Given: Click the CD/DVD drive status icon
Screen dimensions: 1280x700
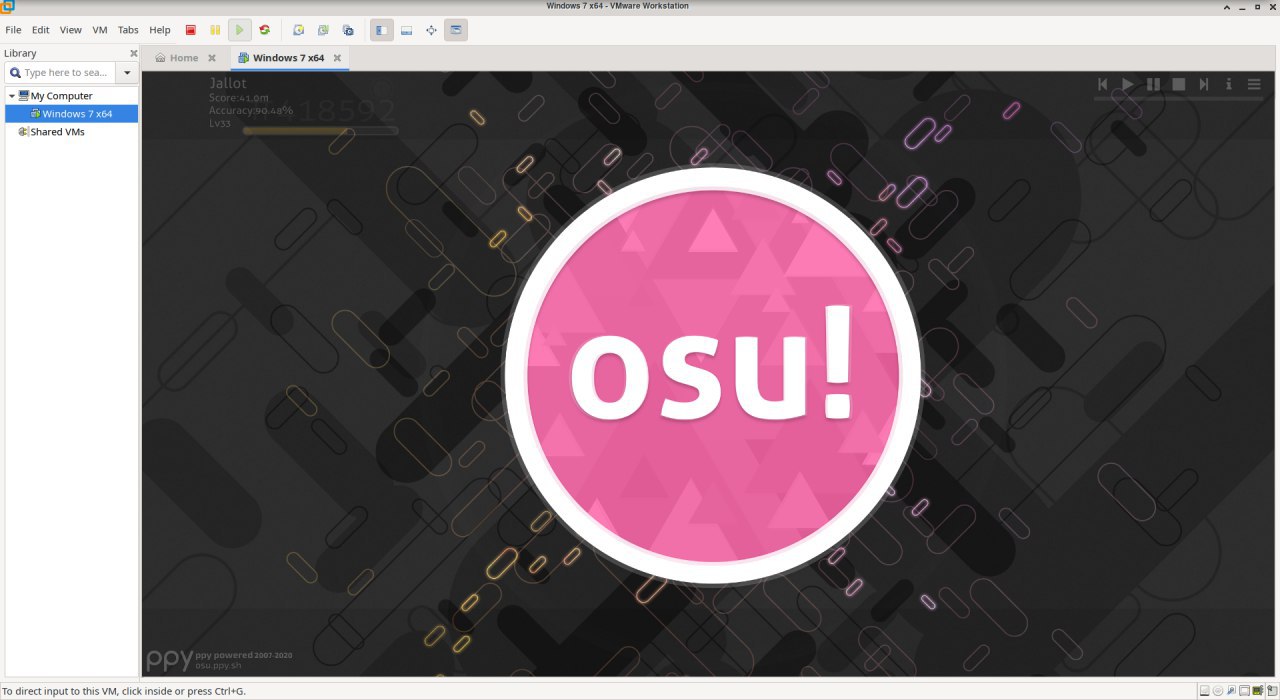Looking at the screenshot, I should click(1218, 690).
